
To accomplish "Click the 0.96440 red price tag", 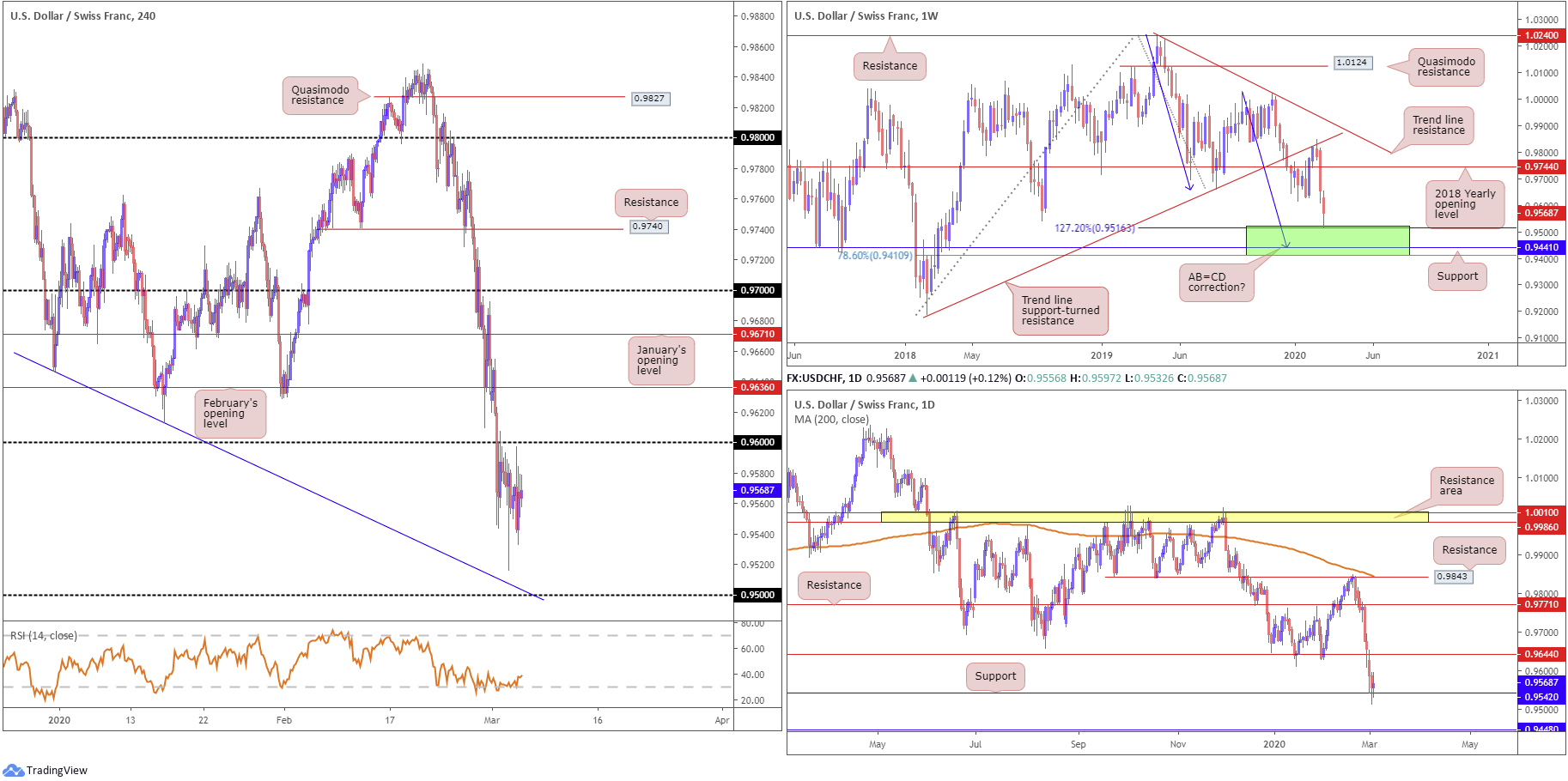I will pos(1541,654).
